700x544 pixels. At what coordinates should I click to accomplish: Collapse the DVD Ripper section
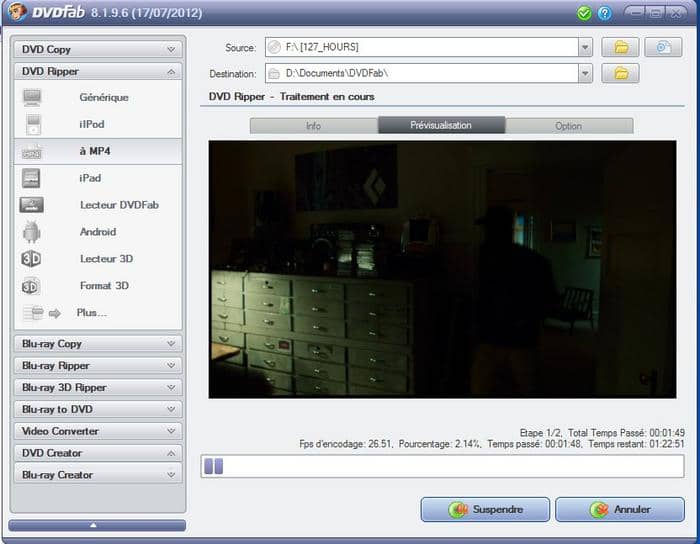[98, 71]
